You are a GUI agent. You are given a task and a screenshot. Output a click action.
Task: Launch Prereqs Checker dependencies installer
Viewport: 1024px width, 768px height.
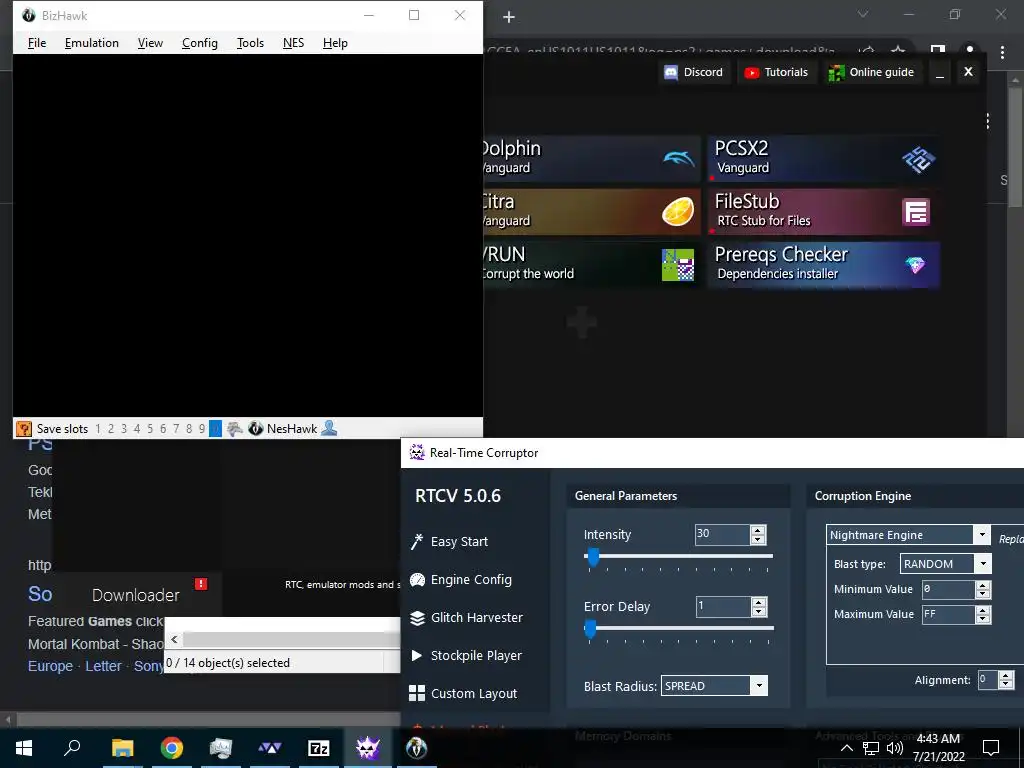pyautogui.click(x=824, y=264)
